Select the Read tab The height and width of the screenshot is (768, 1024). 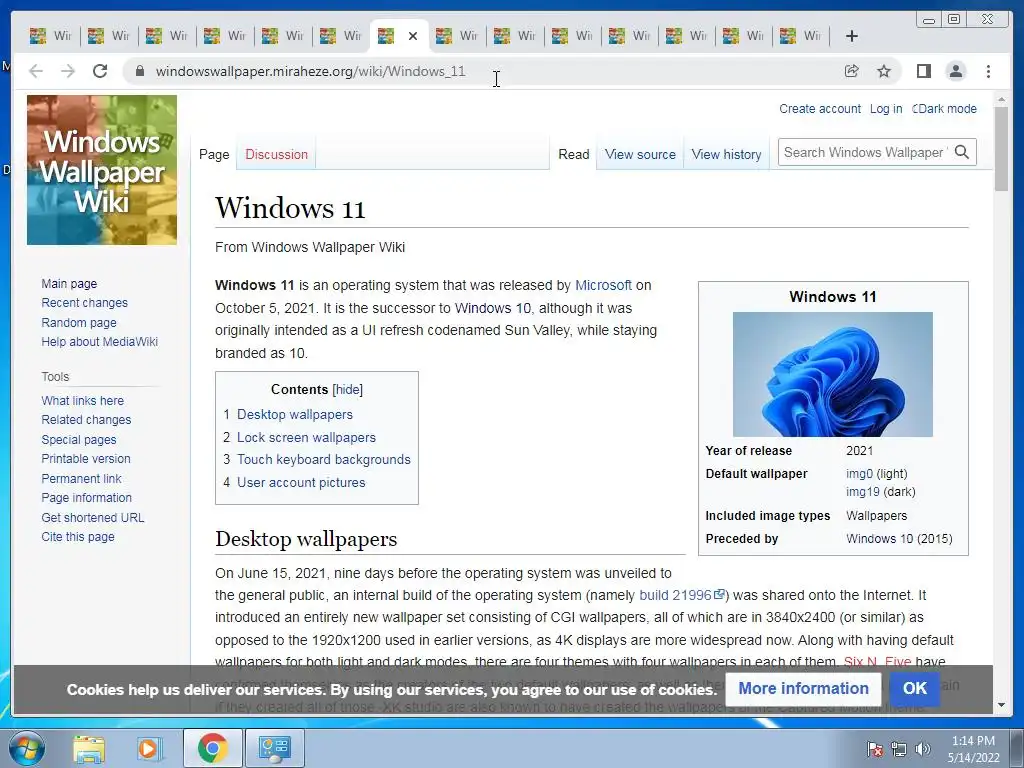(573, 155)
